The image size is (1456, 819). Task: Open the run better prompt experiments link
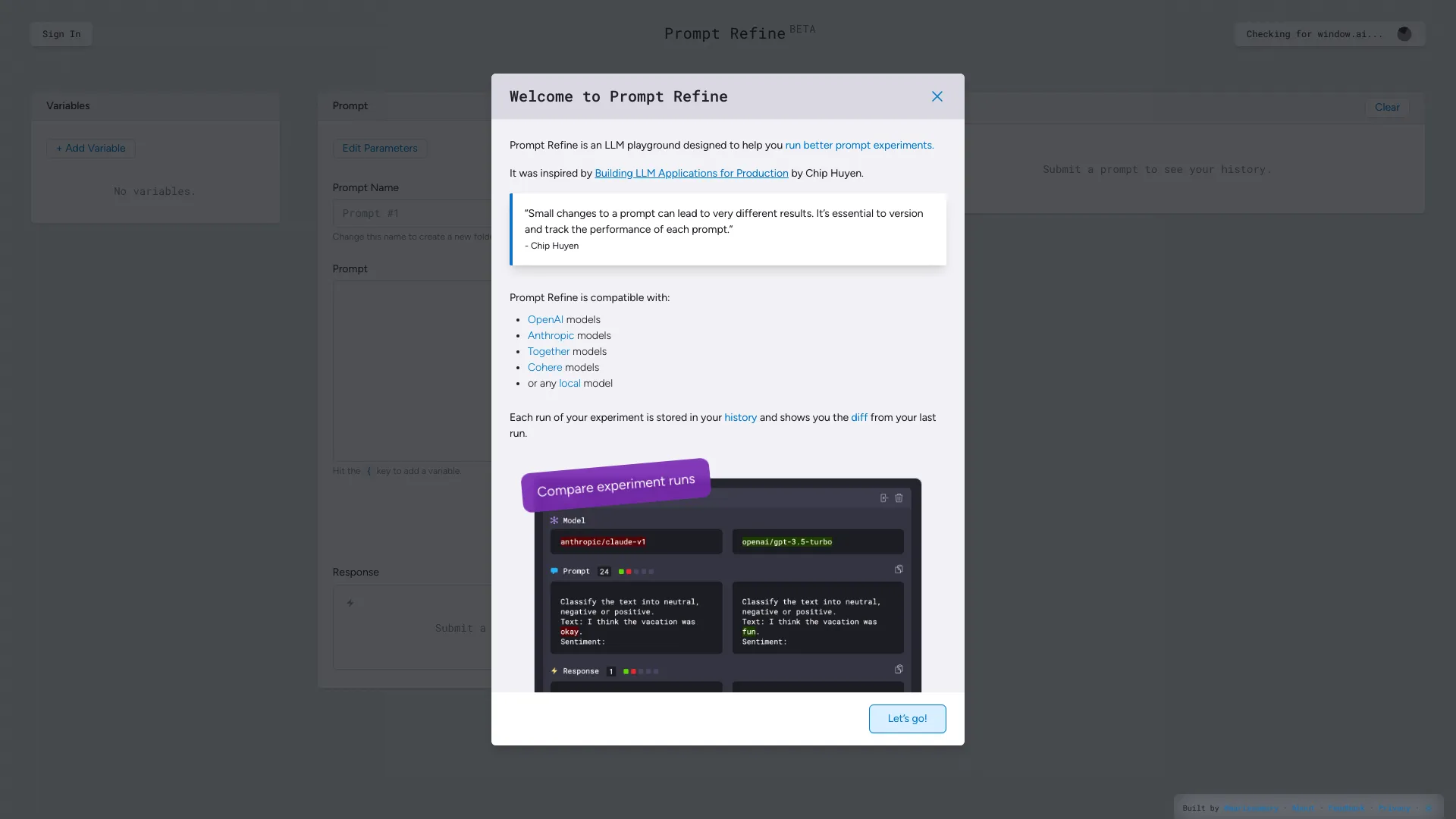[859, 145]
